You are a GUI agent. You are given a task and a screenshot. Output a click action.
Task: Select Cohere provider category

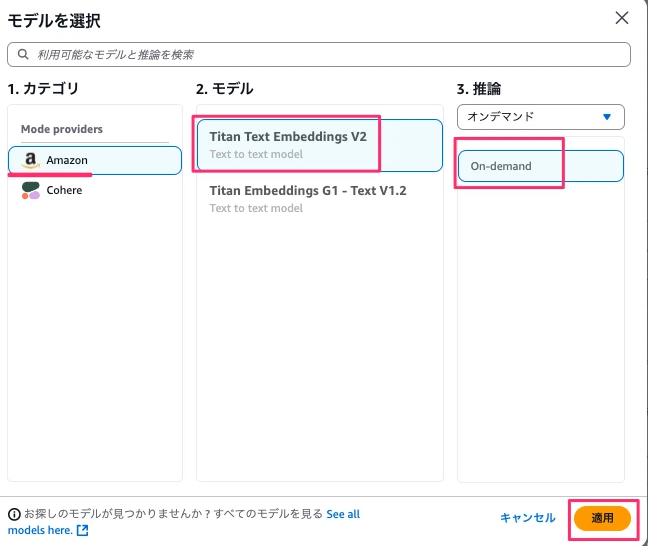95,191
